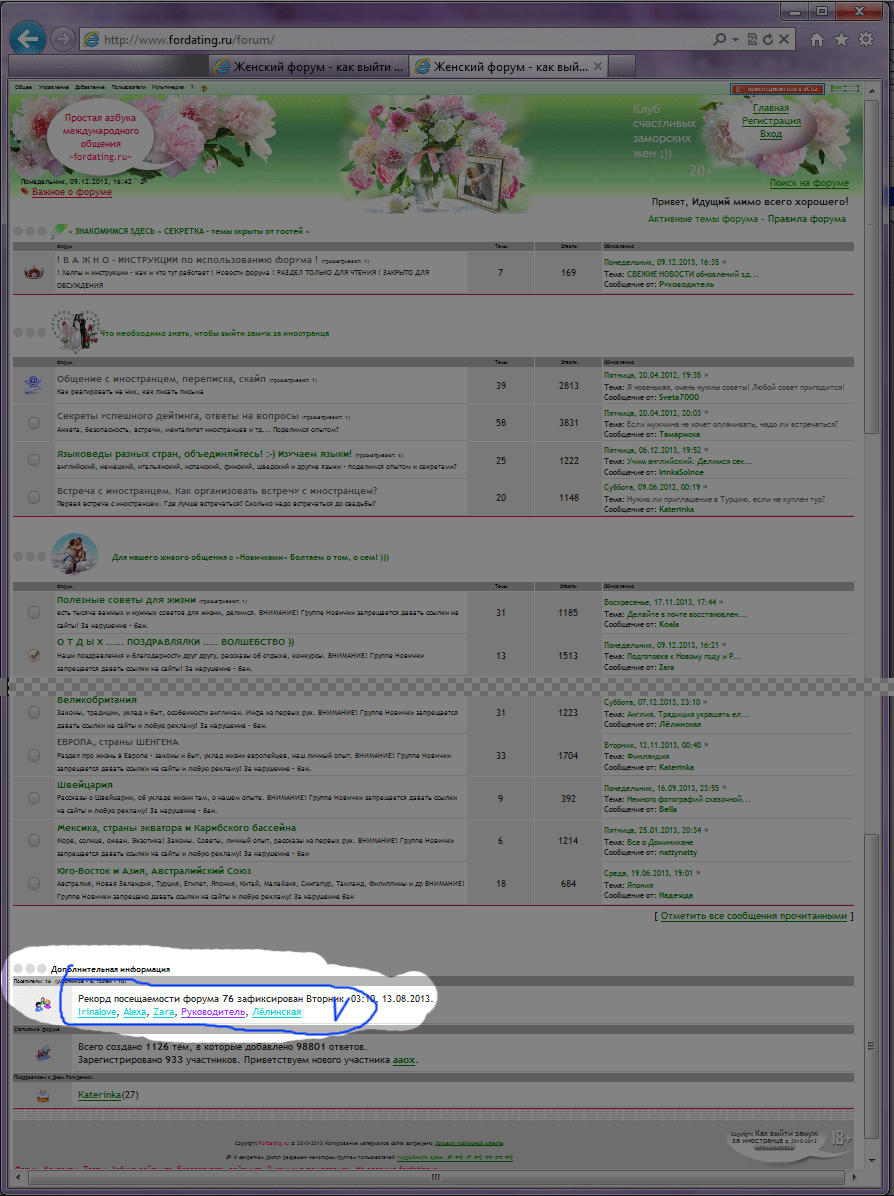Open the Регистрация link
The width and height of the screenshot is (894, 1196).
[x=771, y=121]
